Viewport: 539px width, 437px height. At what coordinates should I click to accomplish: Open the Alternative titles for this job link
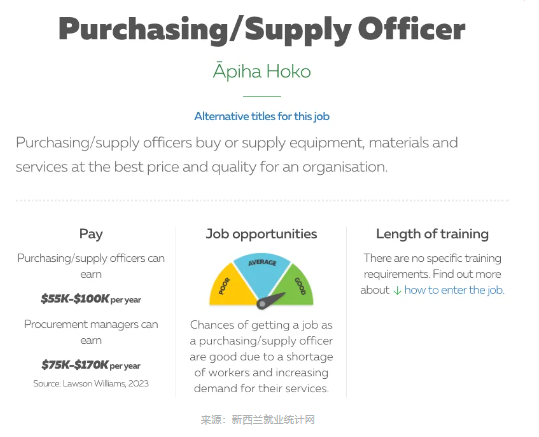[x=262, y=116]
